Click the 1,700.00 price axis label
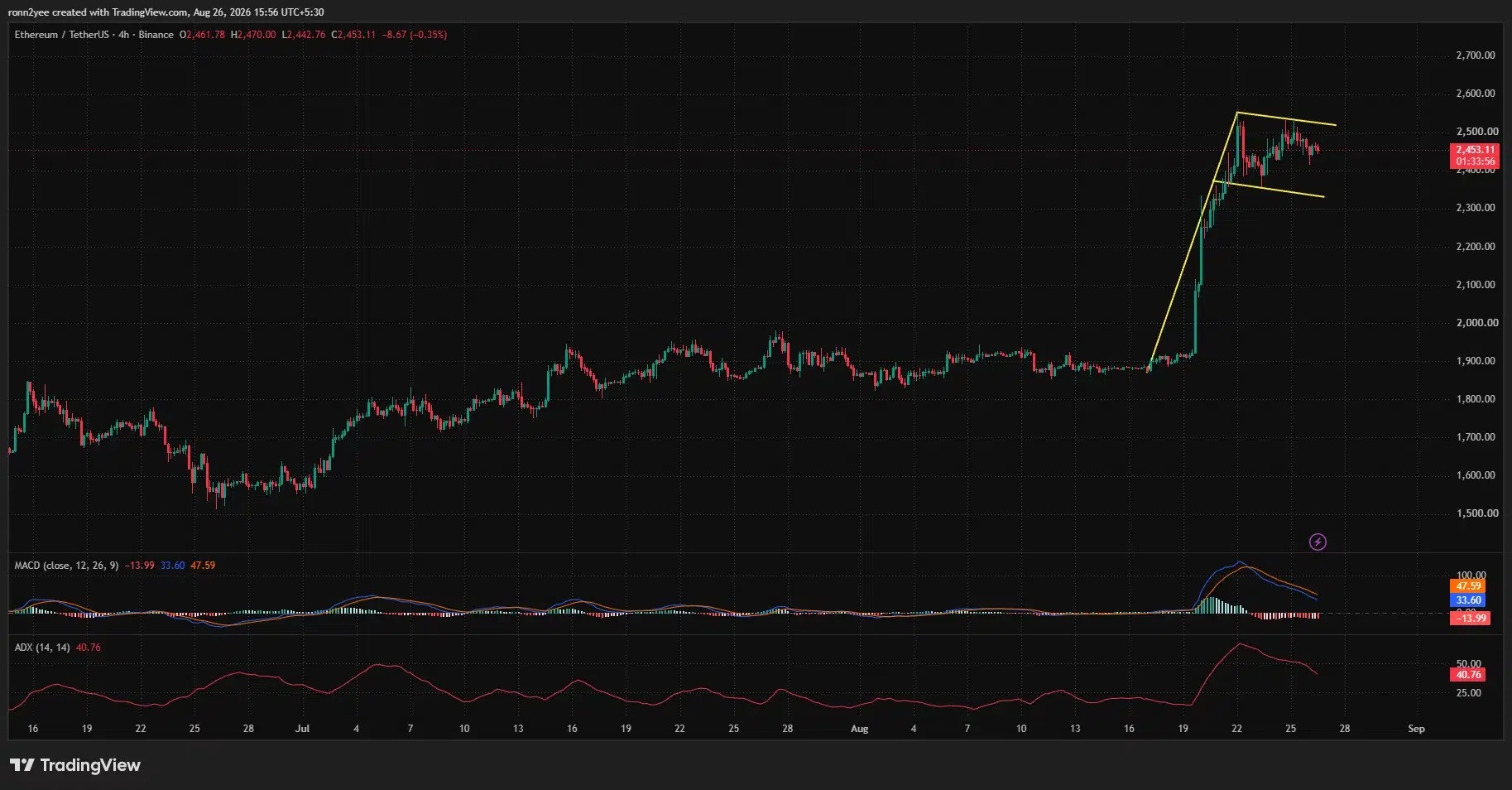 click(1476, 437)
